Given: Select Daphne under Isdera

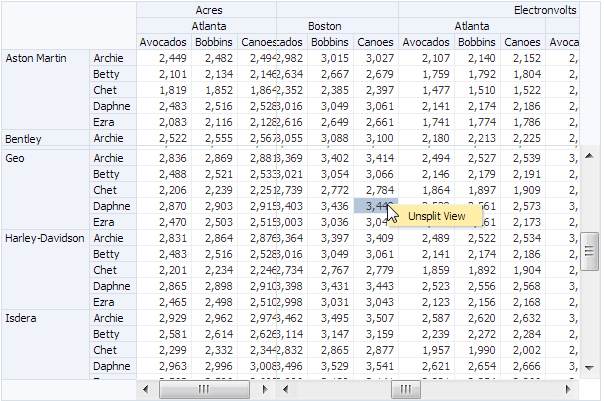Looking at the screenshot, I should coord(113,366).
